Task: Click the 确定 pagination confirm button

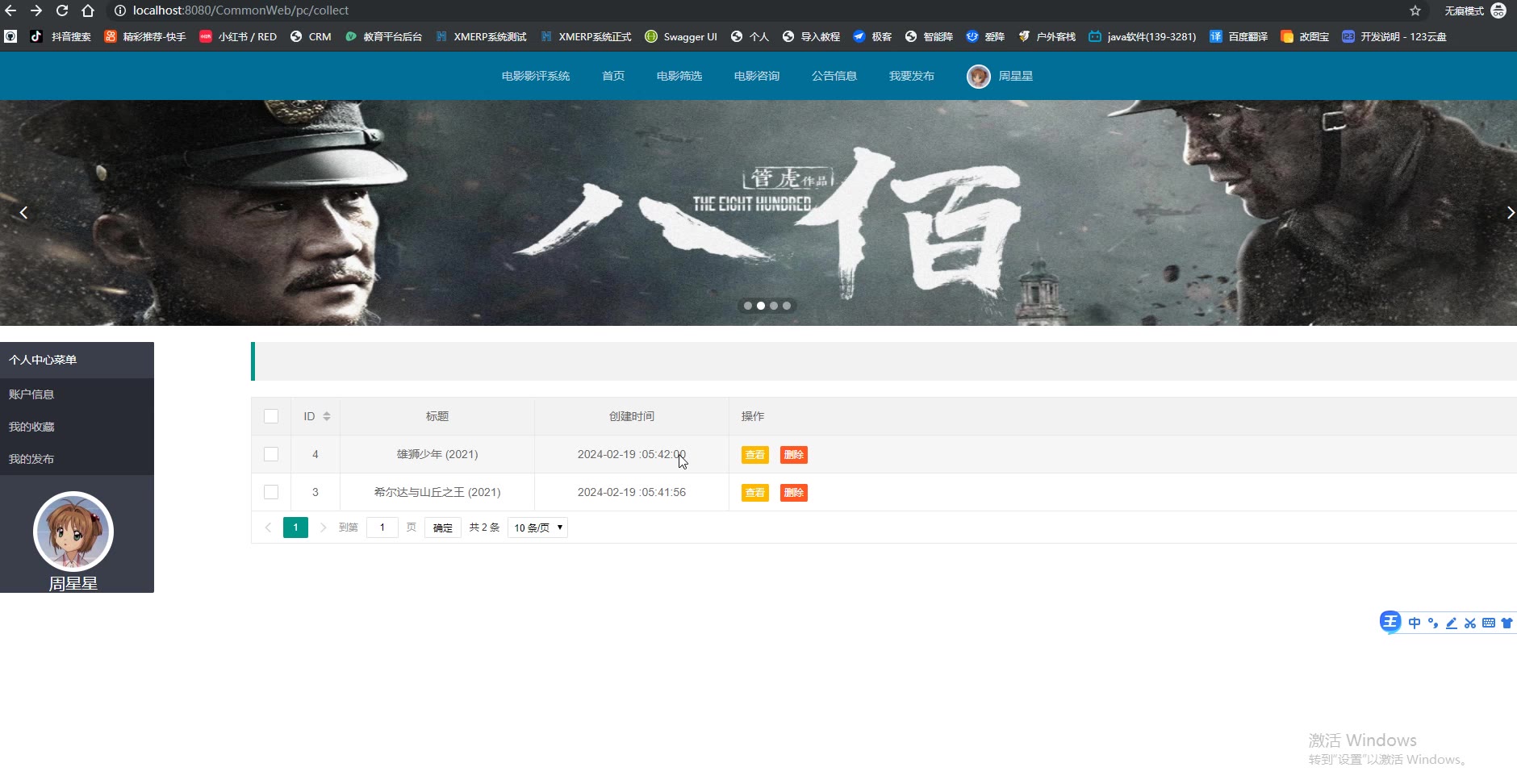Action: [443, 528]
